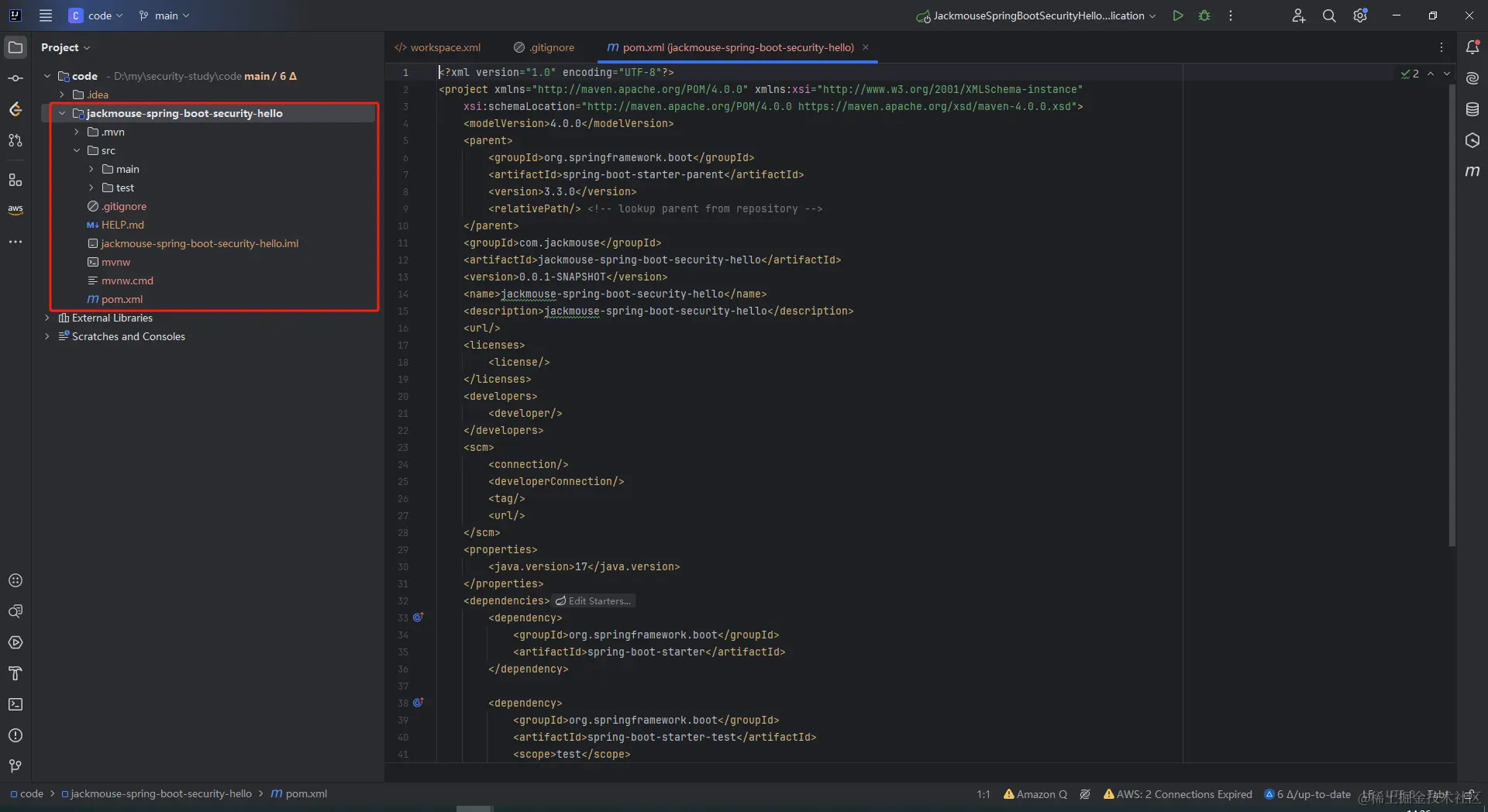Open editor tabs options menu
The image size is (1488, 812).
(1441, 47)
